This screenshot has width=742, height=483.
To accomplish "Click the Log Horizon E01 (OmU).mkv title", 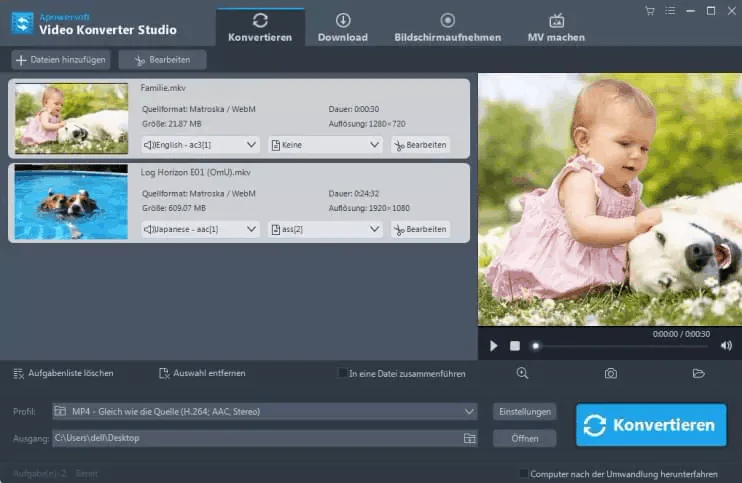I will coord(195,172).
